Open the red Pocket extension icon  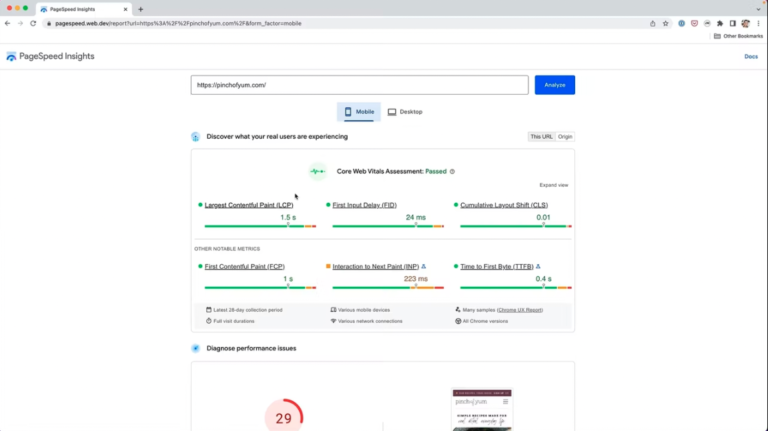694,24
